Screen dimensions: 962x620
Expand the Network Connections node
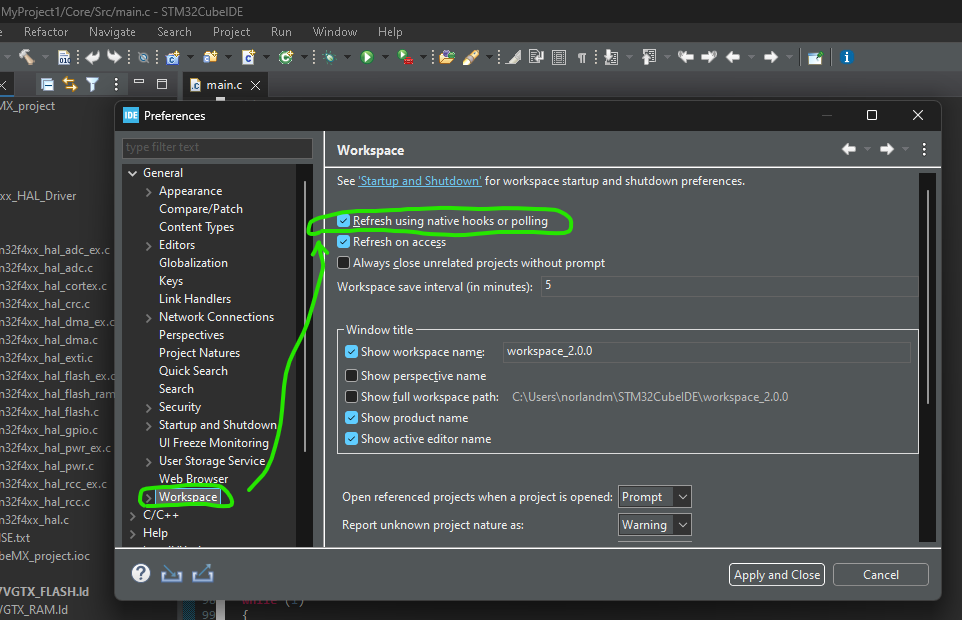tap(148, 317)
